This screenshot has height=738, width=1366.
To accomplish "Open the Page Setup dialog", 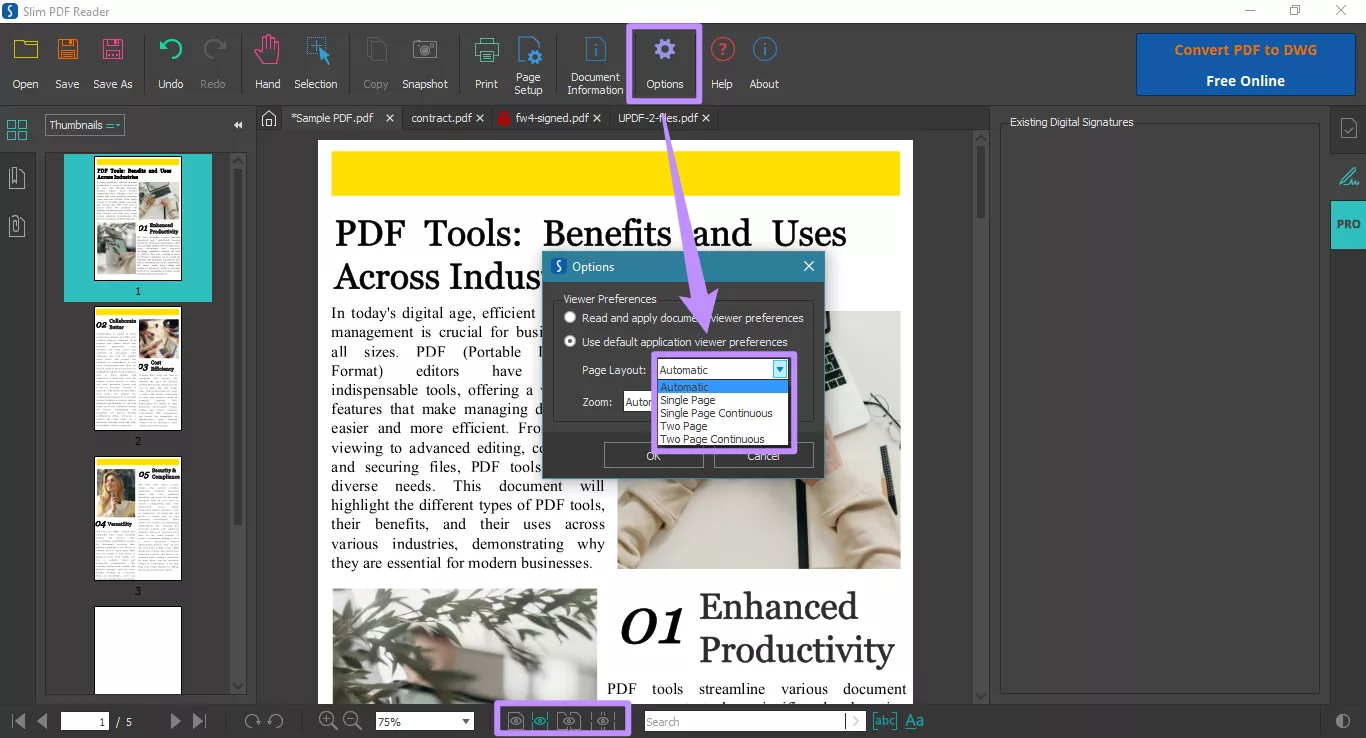I will (528, 60).
